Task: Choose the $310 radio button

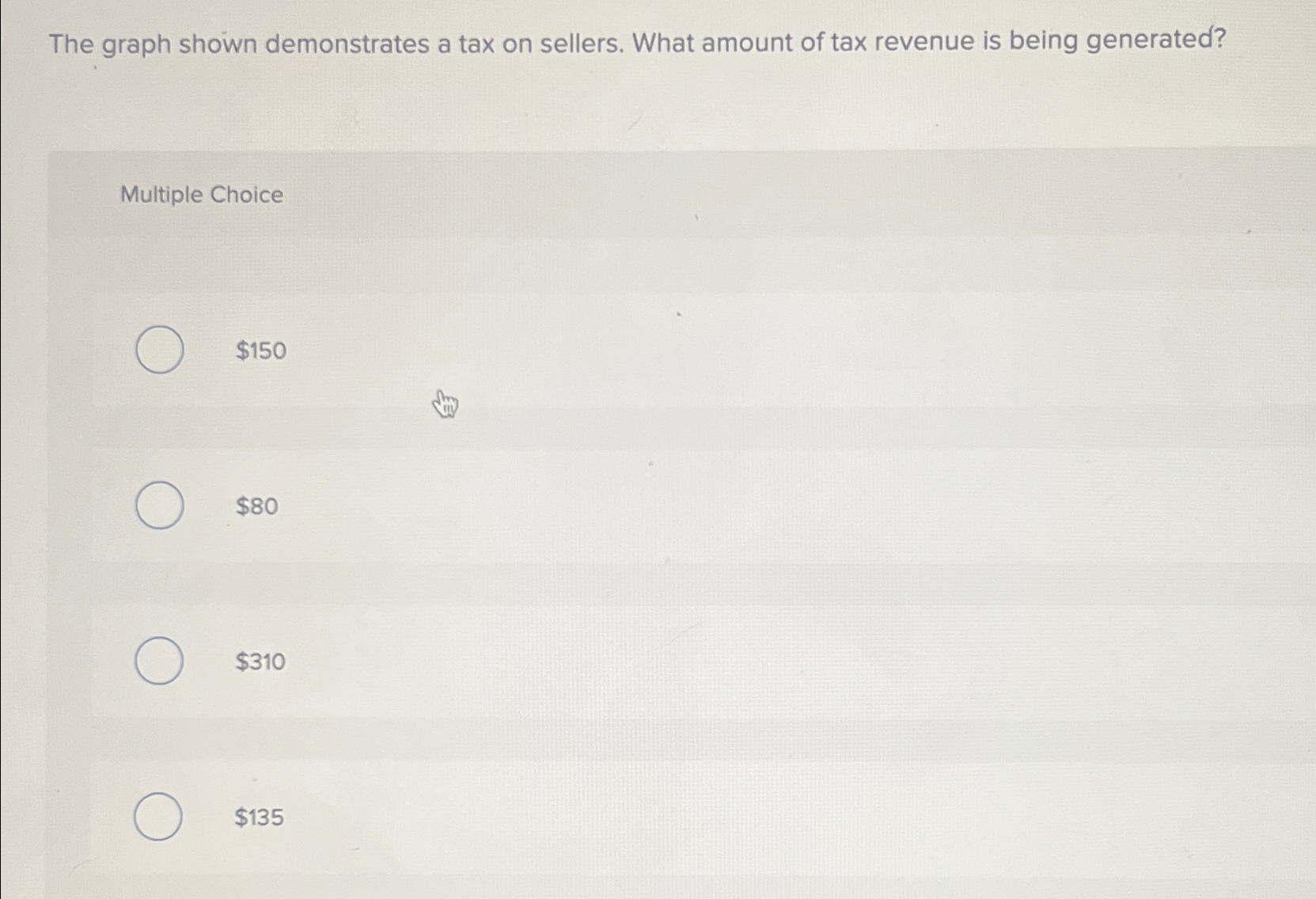Action: point(159,661)
